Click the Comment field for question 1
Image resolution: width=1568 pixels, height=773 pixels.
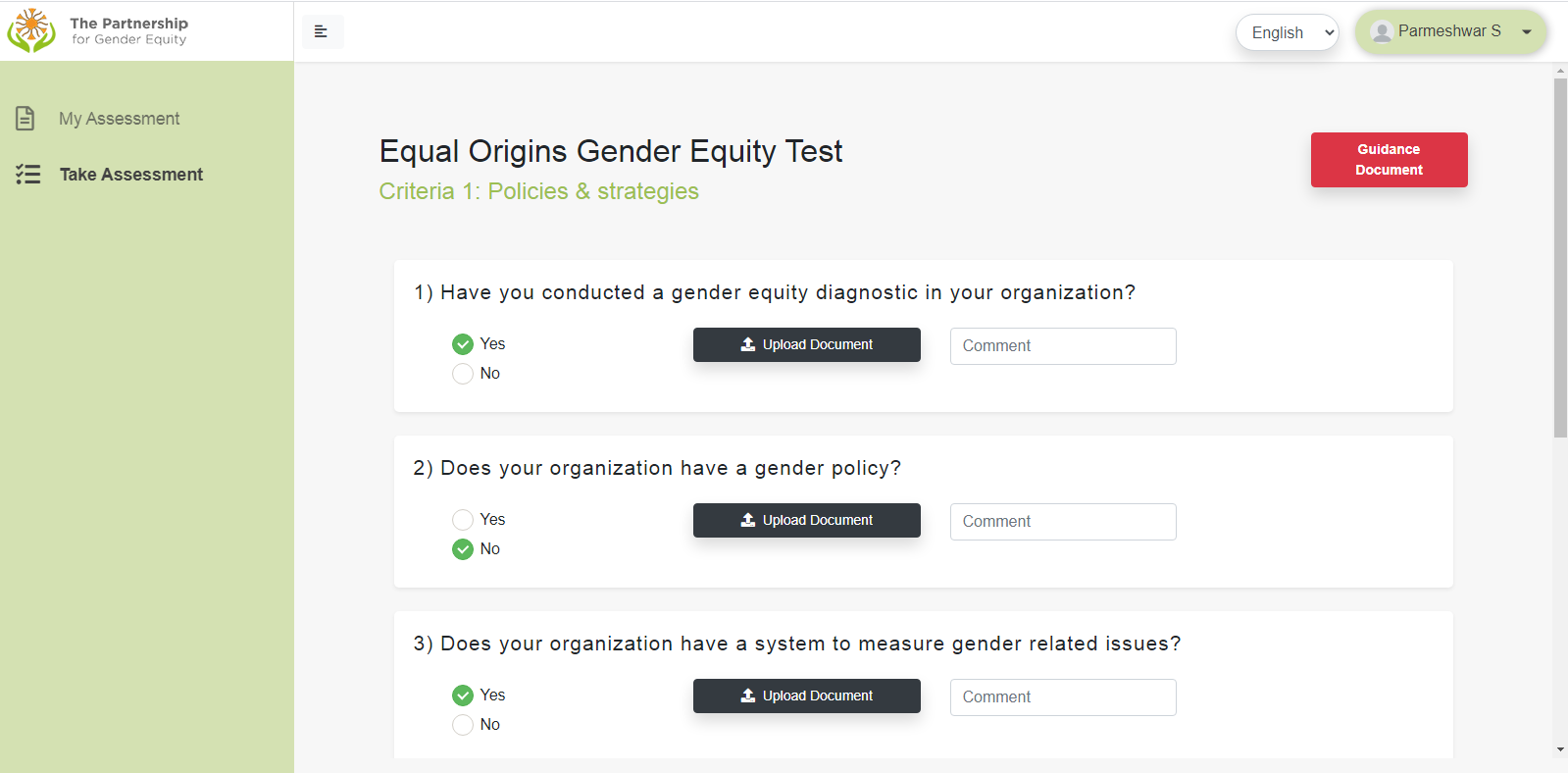click(1063, 346)
